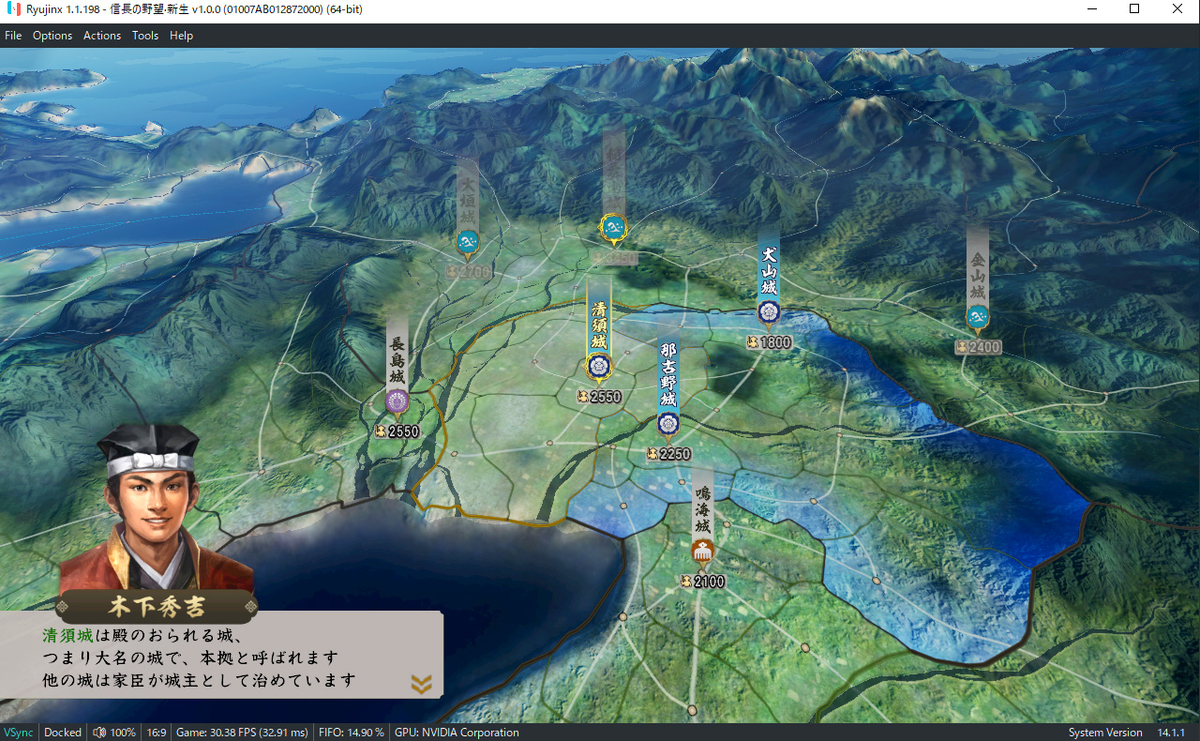Click green 清須城 text in the dialogue

68,636
